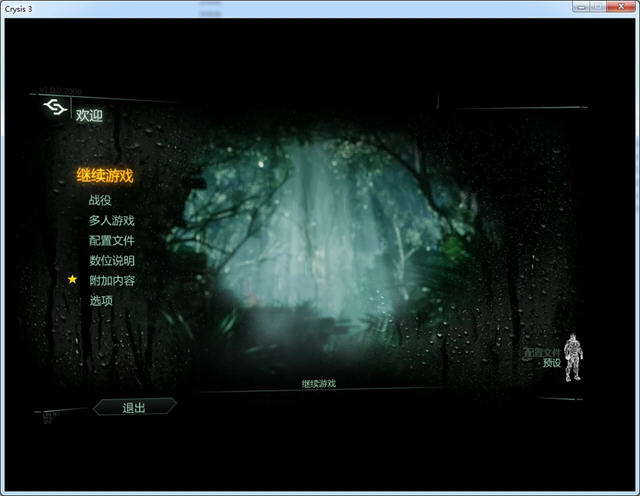Viewport: 640px width, 496px height.
Task: Click the 继续游戏 caption below the preview
Action: (319, 383)
